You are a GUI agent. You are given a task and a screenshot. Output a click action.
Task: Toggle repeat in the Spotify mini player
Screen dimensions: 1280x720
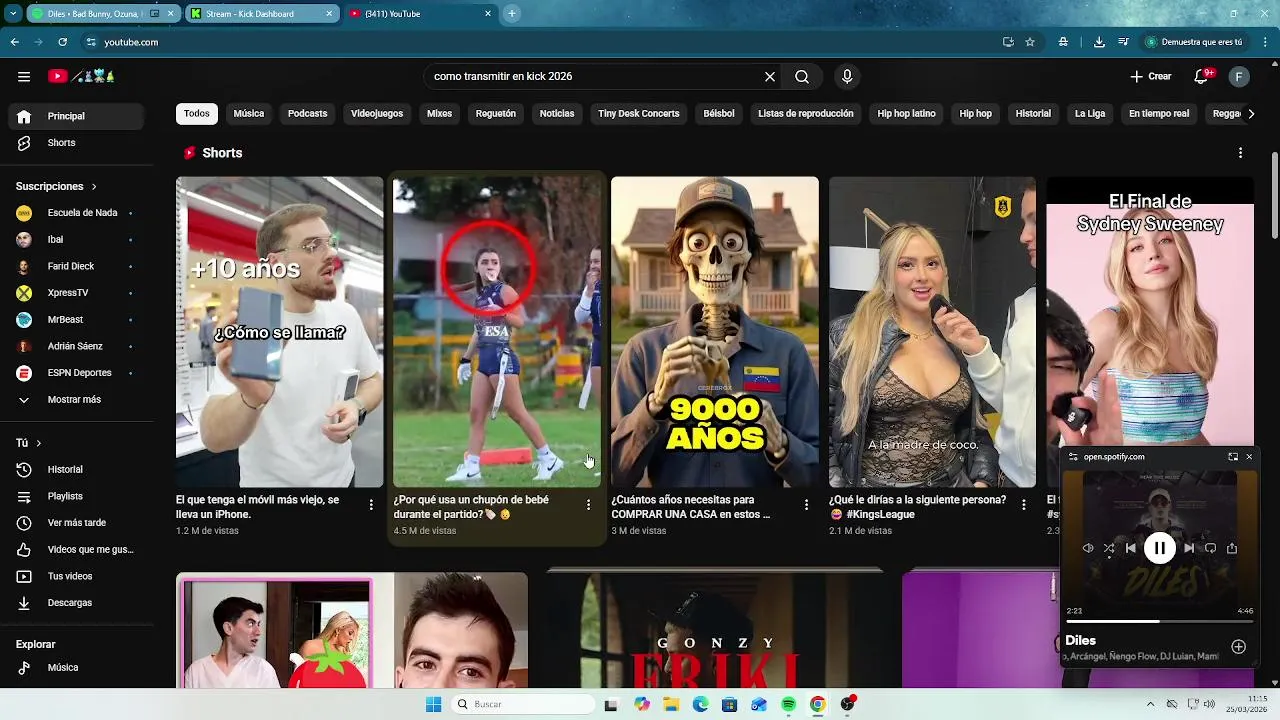[1210, 548]
